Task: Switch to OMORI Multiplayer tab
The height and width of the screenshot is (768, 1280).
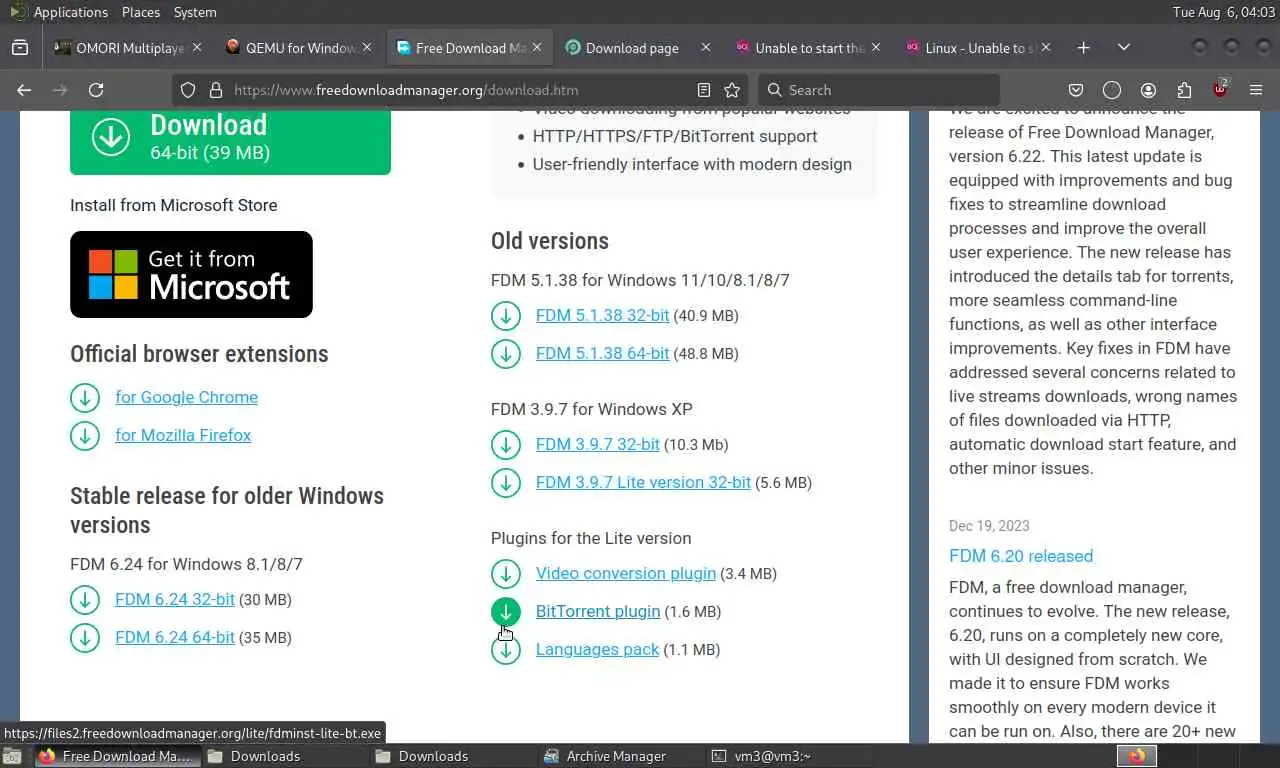Action: click(x=130, y=48)
